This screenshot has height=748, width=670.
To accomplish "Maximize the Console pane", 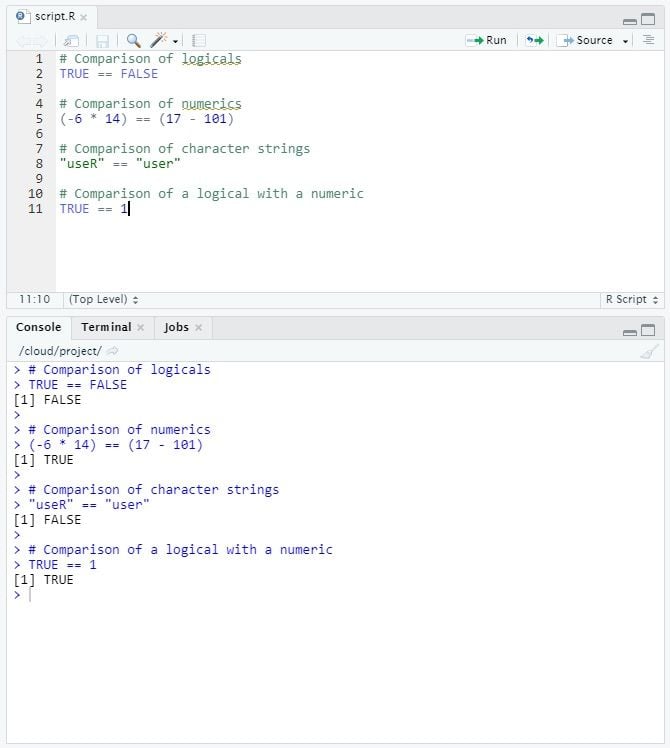I will 649,330.
